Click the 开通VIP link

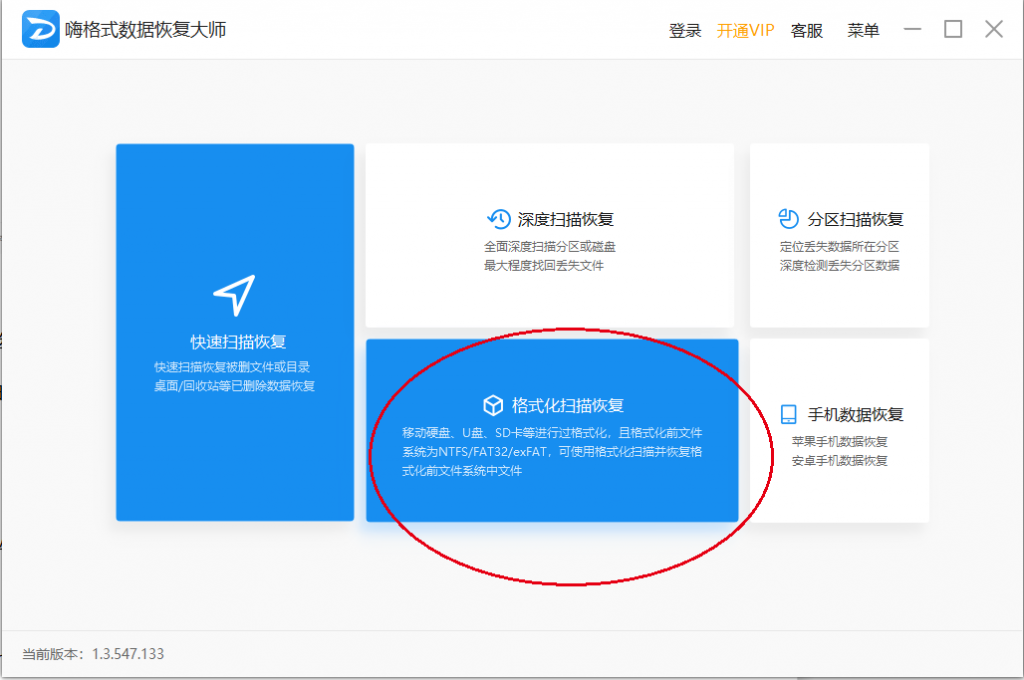coord(745,31)
